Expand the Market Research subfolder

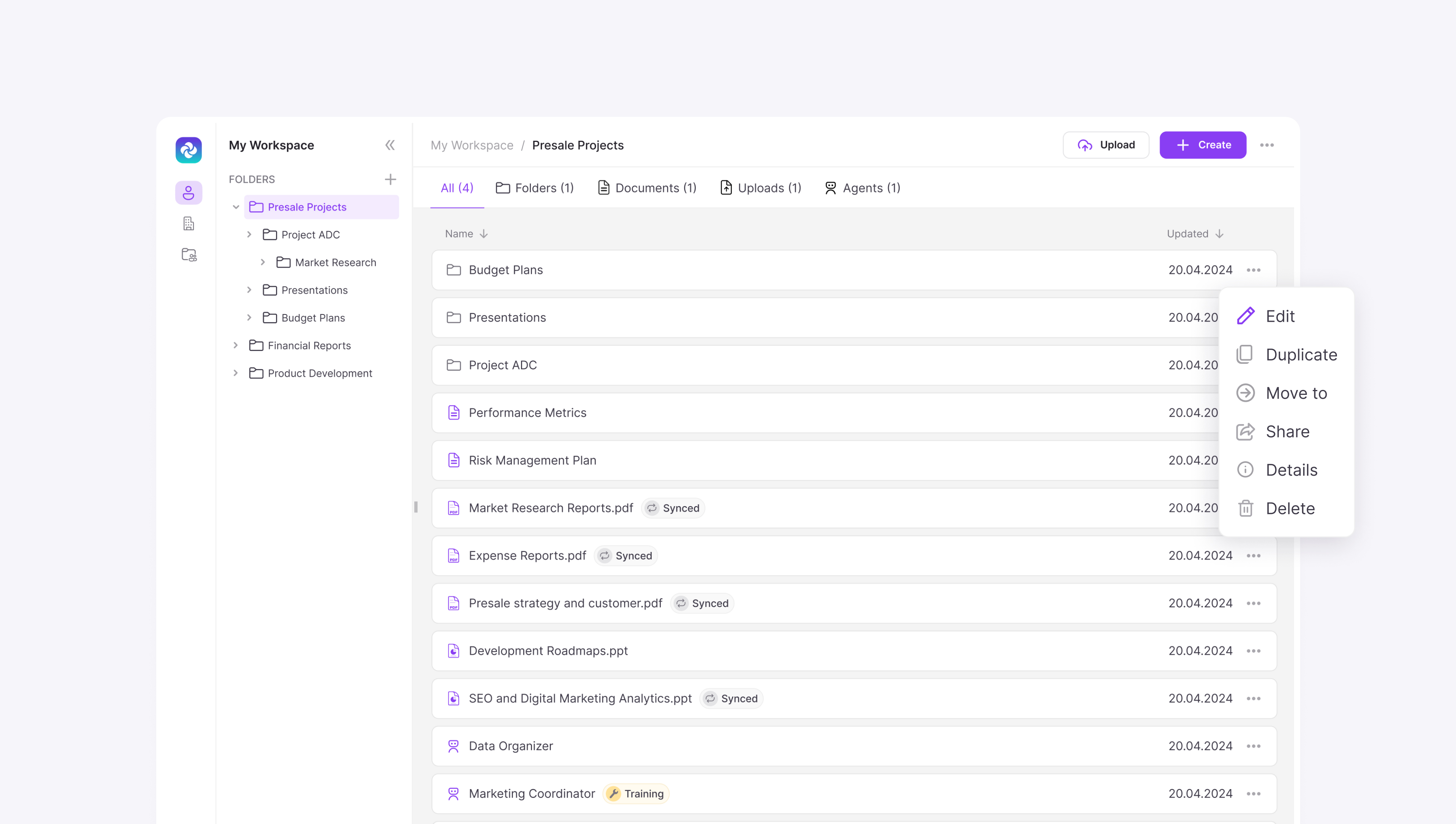point(263,262)
